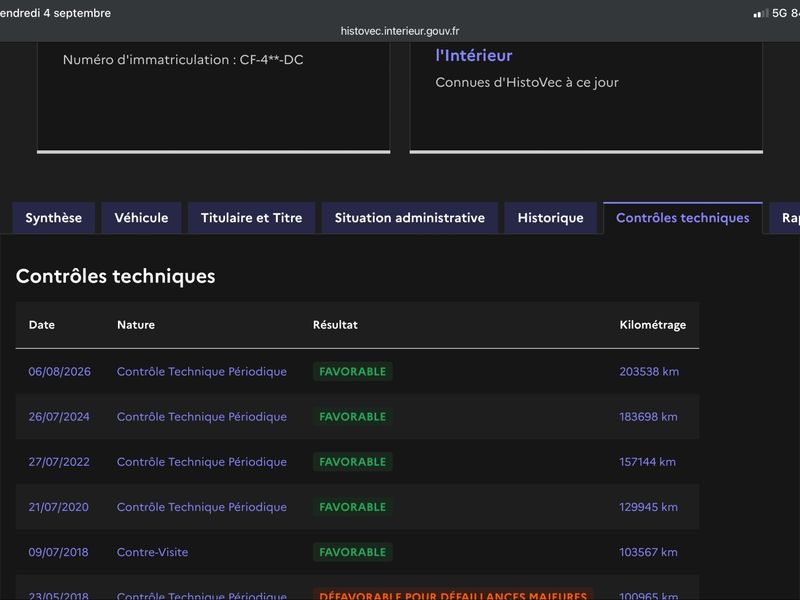The image size is (800, 600).
Task: Open the partially visible Rap tab
Action: click(x=786, y=218)
